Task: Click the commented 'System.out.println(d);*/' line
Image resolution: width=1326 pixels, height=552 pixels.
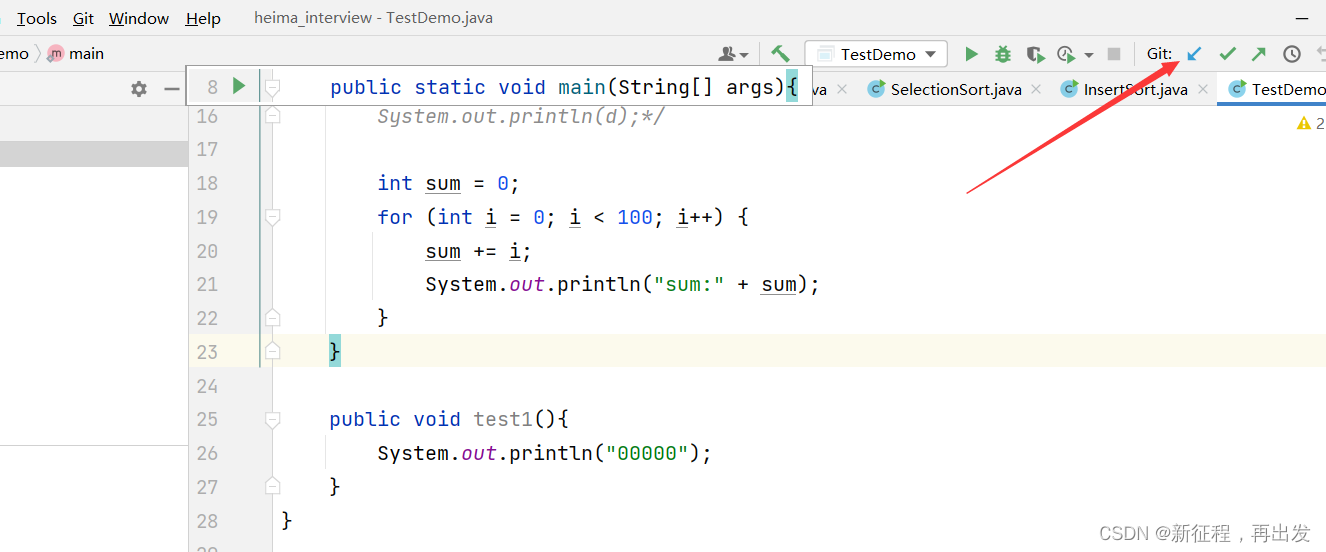Action: 521,116
